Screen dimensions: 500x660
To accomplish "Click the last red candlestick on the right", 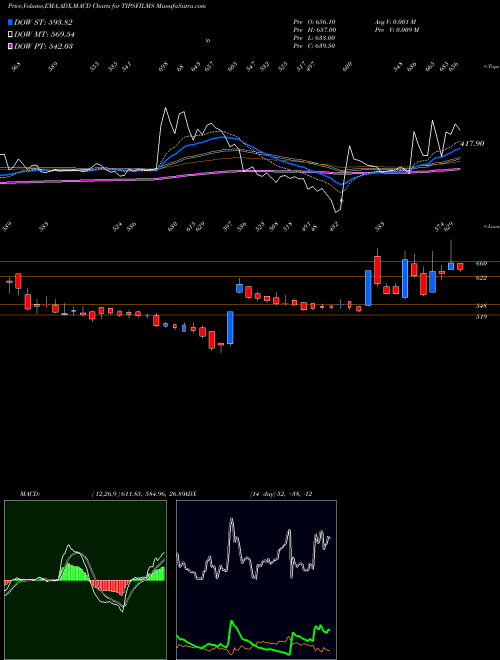I will 460,266.
